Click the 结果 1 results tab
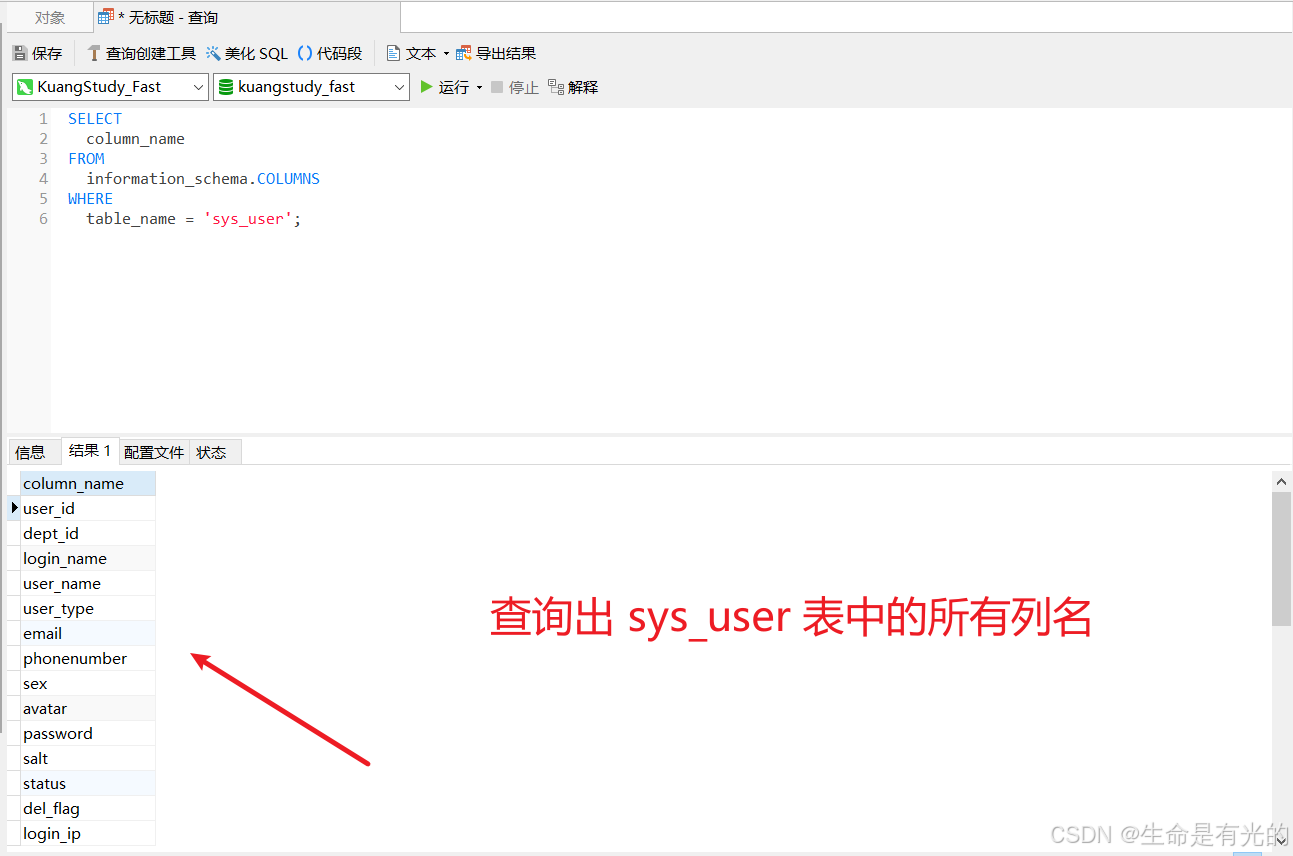This screenshot has width=1293, height=856. click(89, 451)
